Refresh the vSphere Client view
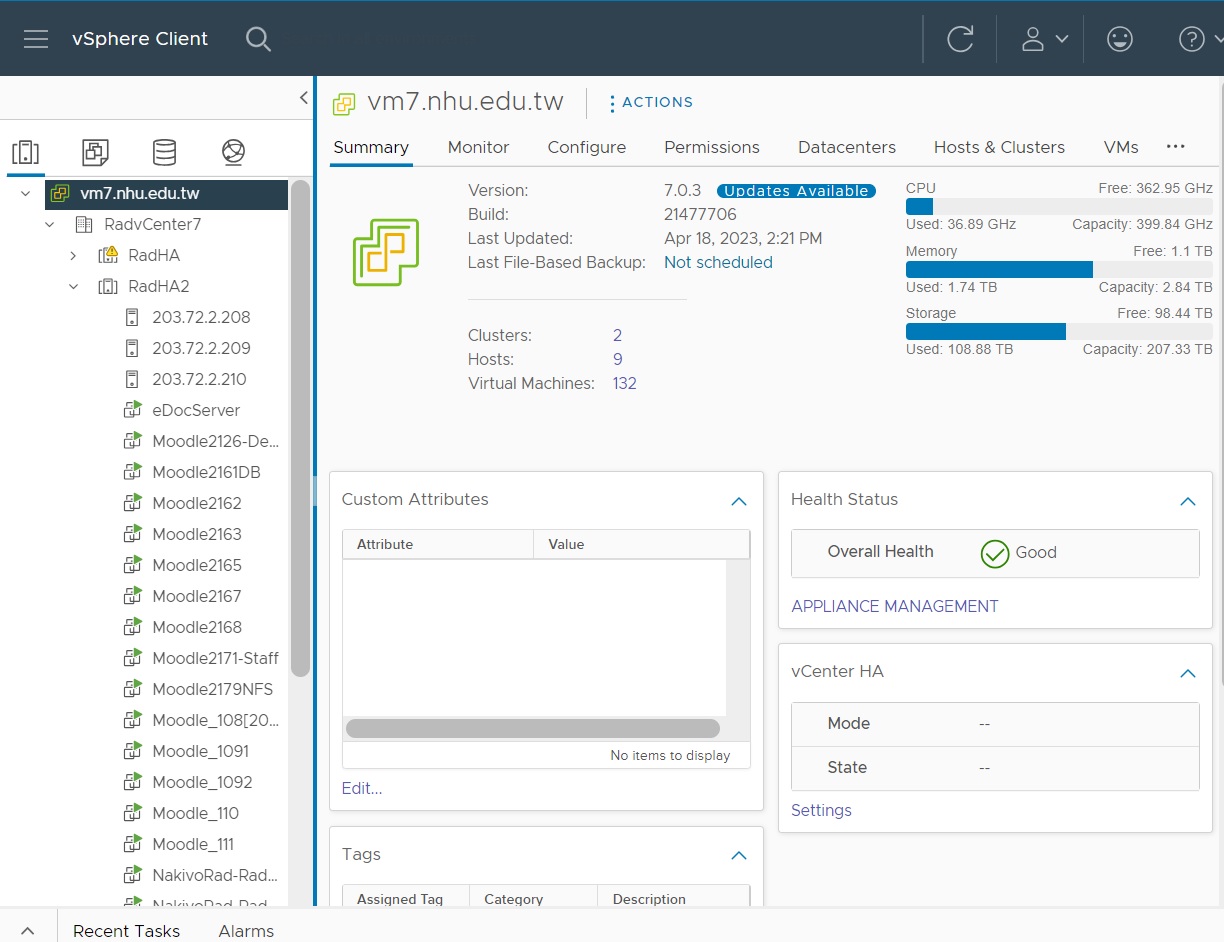 pyautogui.click(x=960, y=39)
